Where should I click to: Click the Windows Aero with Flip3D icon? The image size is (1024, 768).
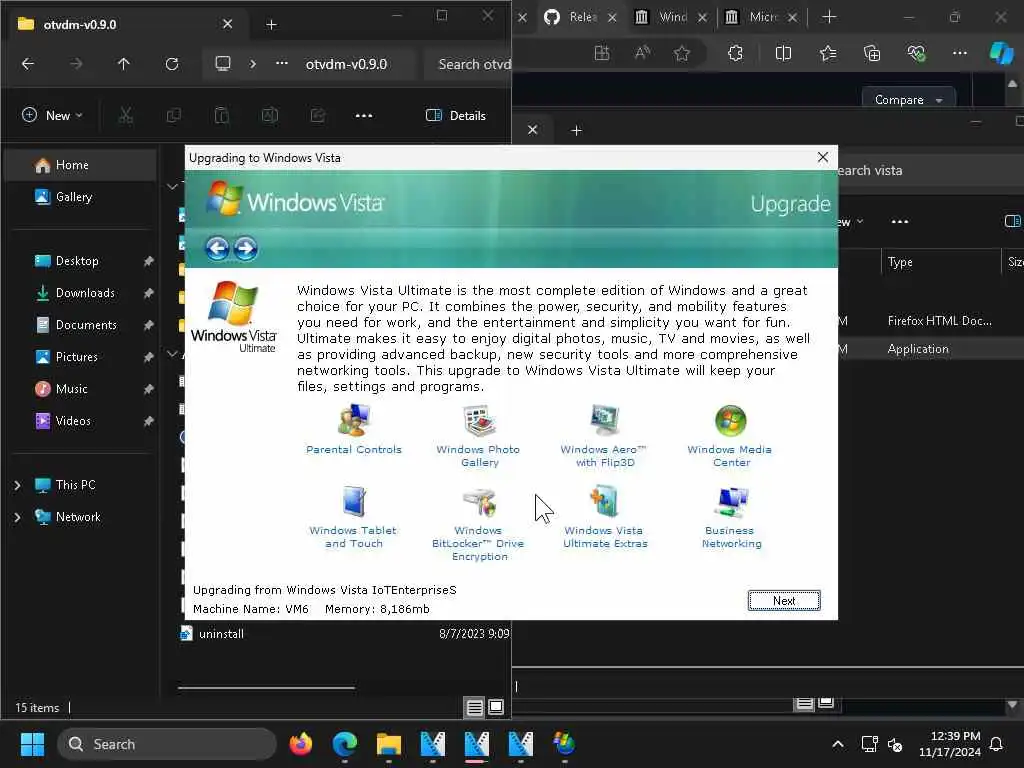605,420
